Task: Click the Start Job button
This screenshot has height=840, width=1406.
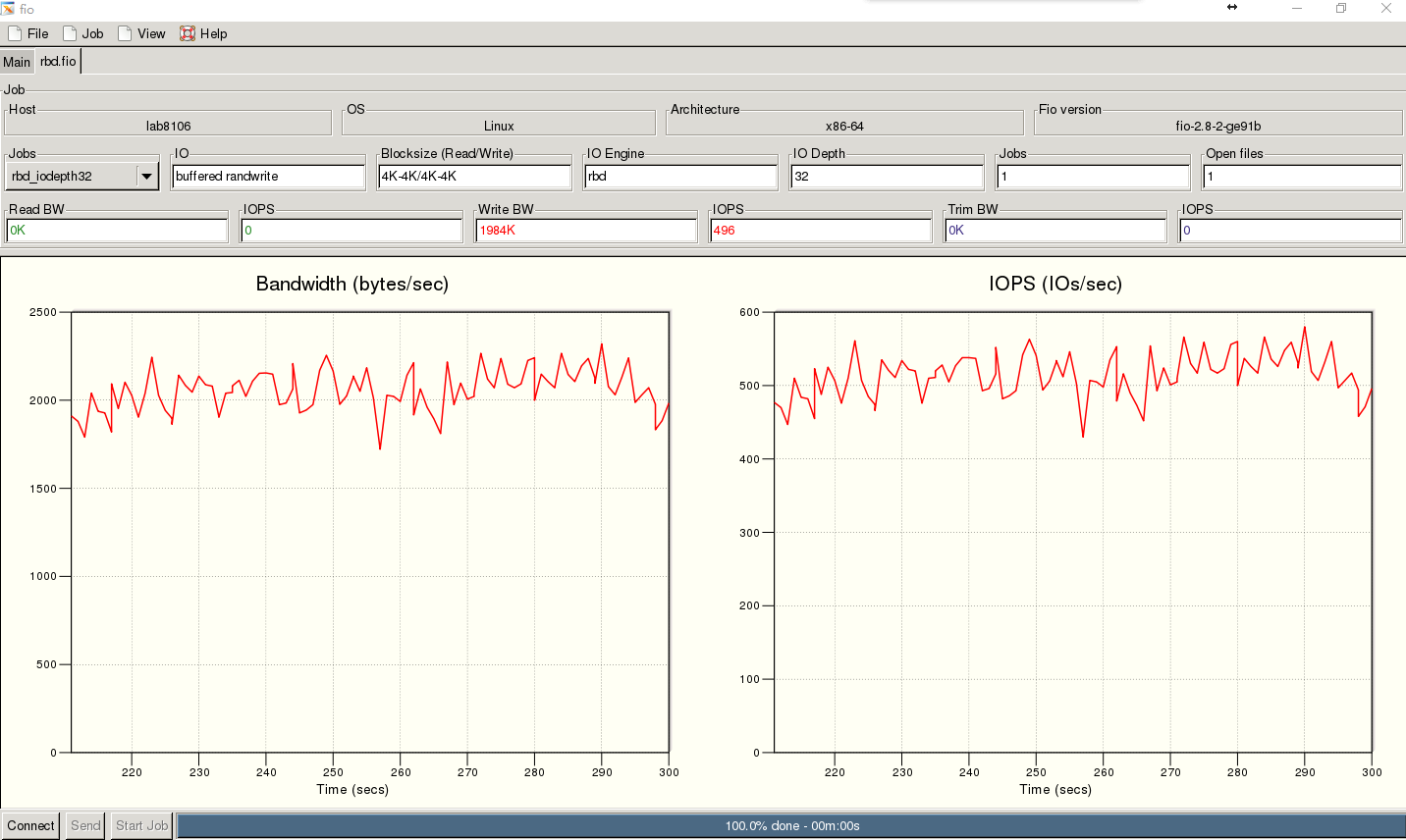Action: (x=142, y=825)
